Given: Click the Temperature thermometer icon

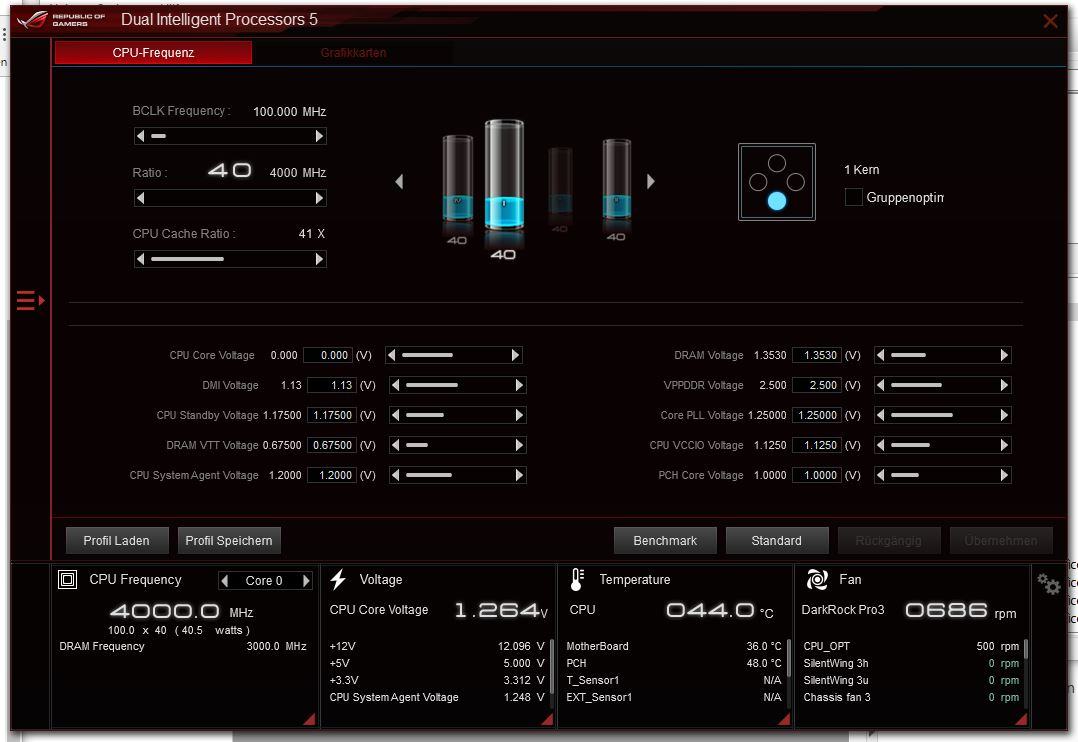Looking at the screenshot, I should click(577, 580).
